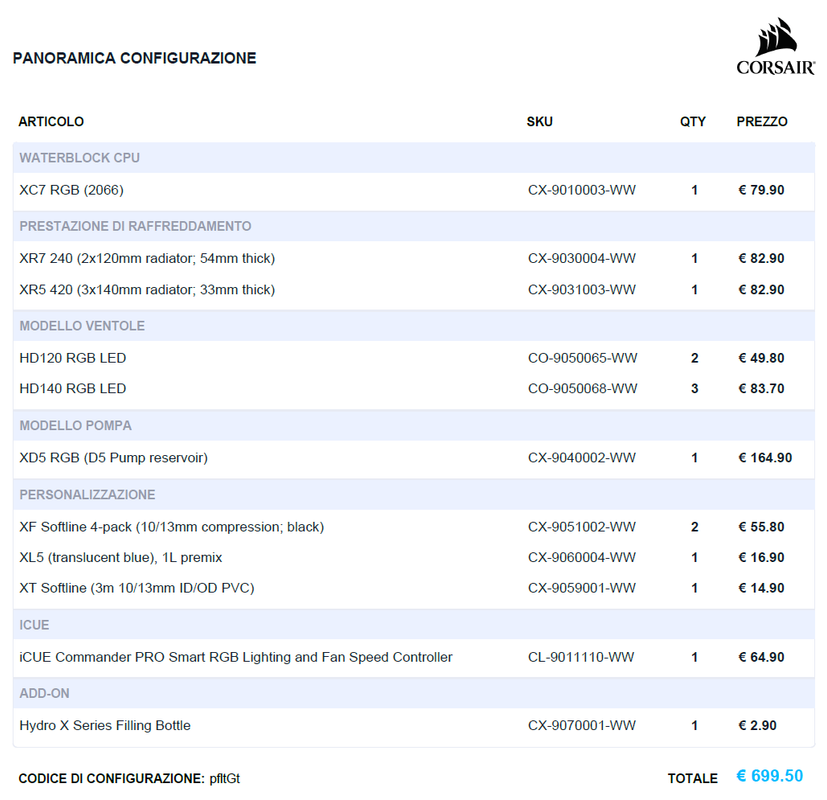Select the XR5 420 radiator item

[147, 290]
